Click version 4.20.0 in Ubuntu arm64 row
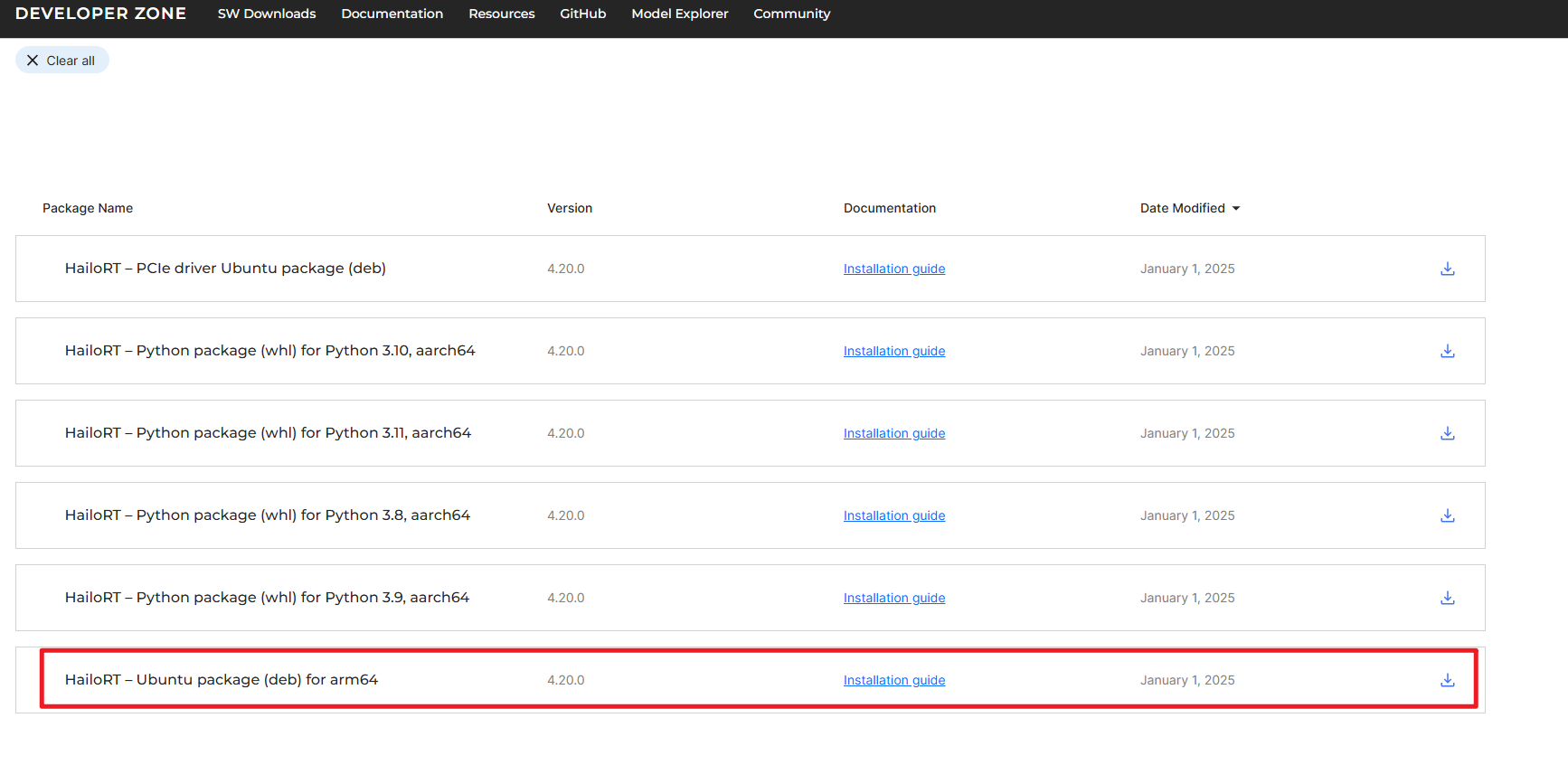Viewport: 1568px width, 784px height. click(566, 680)
